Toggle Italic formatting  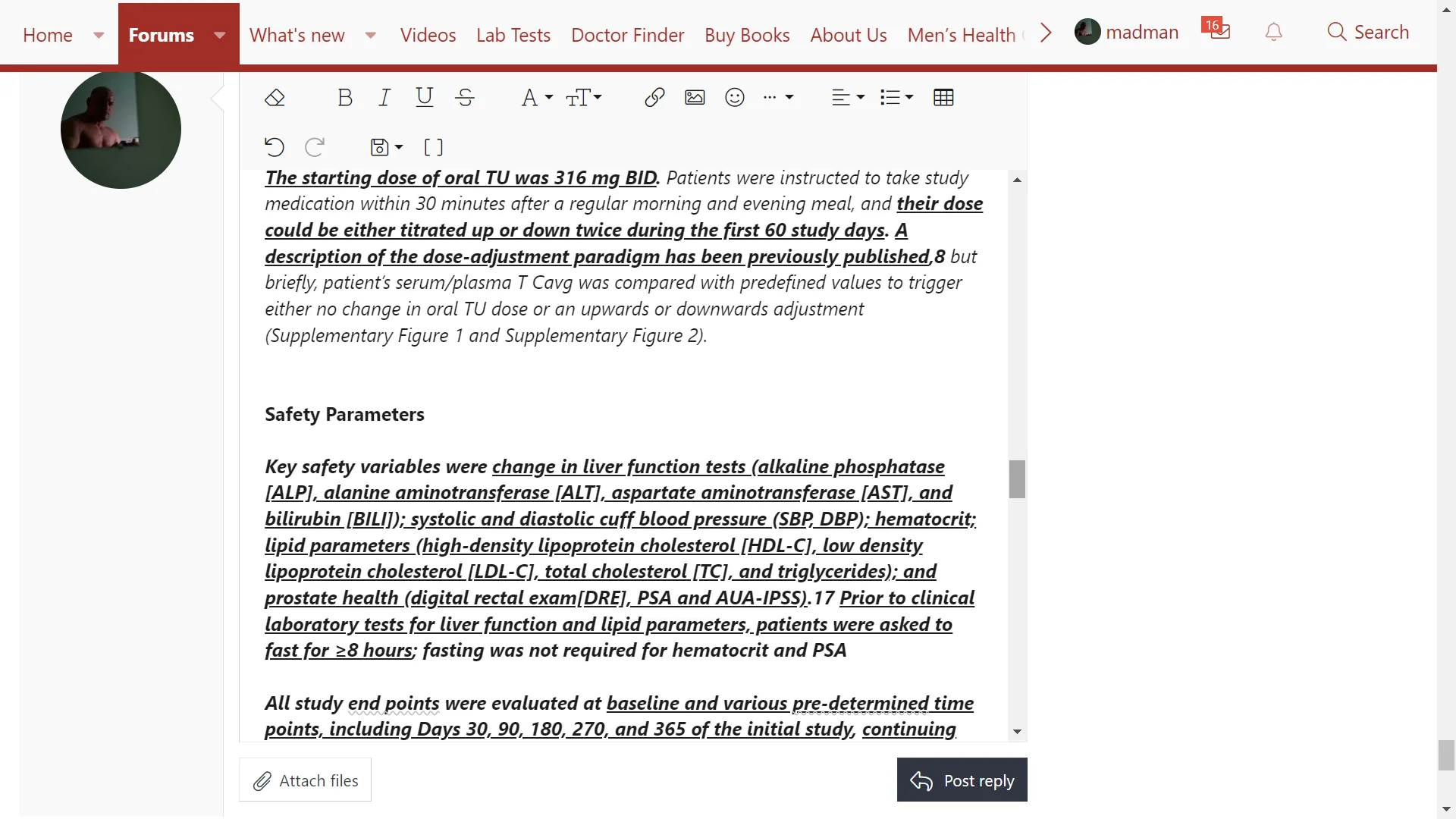pyautogui.click(x=384, y=98)
